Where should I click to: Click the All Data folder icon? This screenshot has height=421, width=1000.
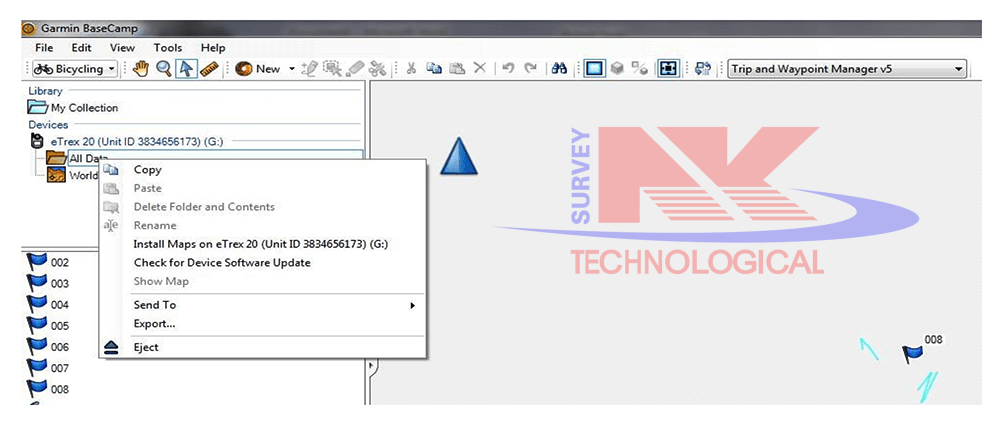(57, 158)
